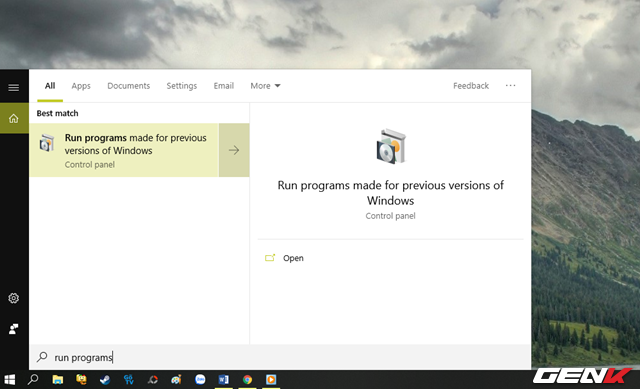Click the compatibility icon in the best match result
640x389 pixels.
pos(47,143)
